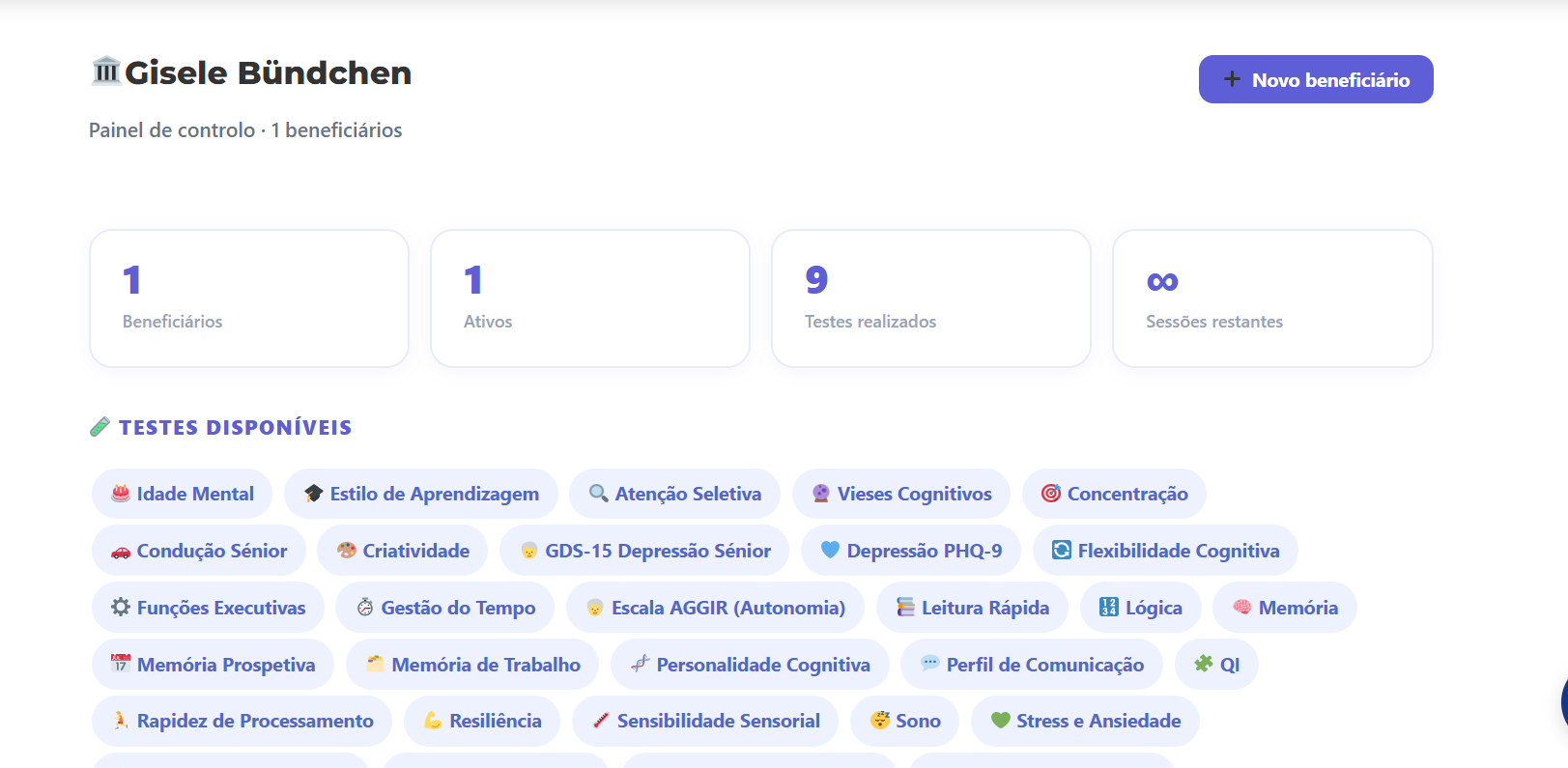
Task: Click the blue heart icon on Depressão PHQ-9
Action: point(830,550)
